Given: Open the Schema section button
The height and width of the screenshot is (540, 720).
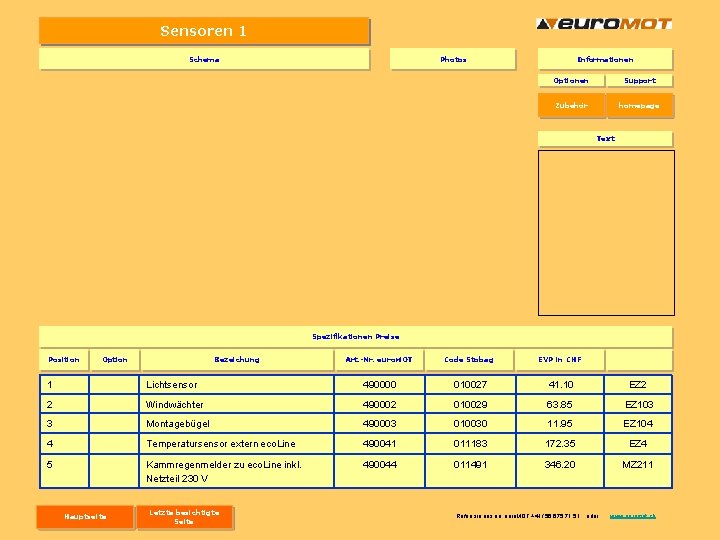Looking at the screenshot, I should [x=204, y=59].
